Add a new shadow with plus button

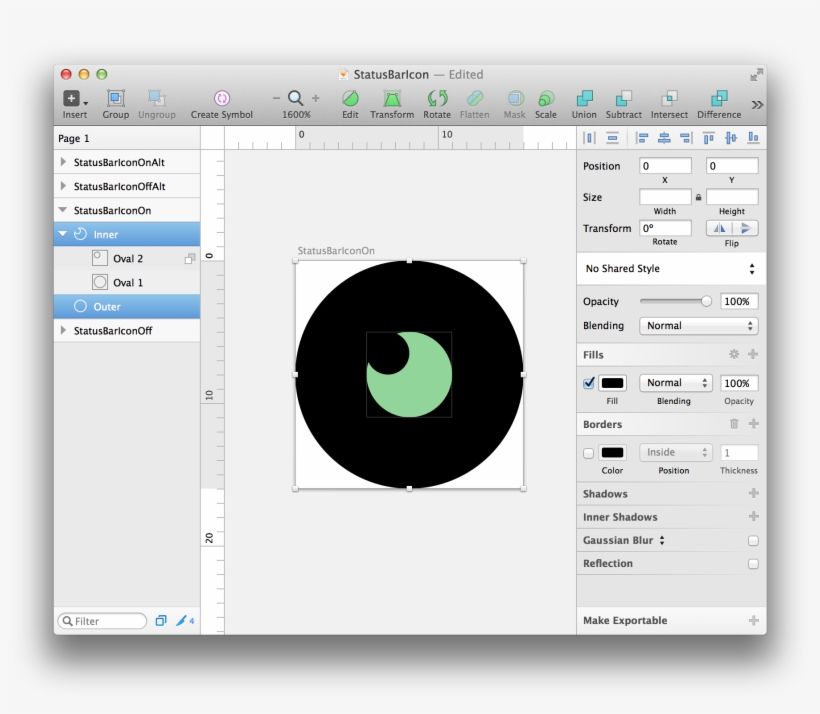[753, 494]
